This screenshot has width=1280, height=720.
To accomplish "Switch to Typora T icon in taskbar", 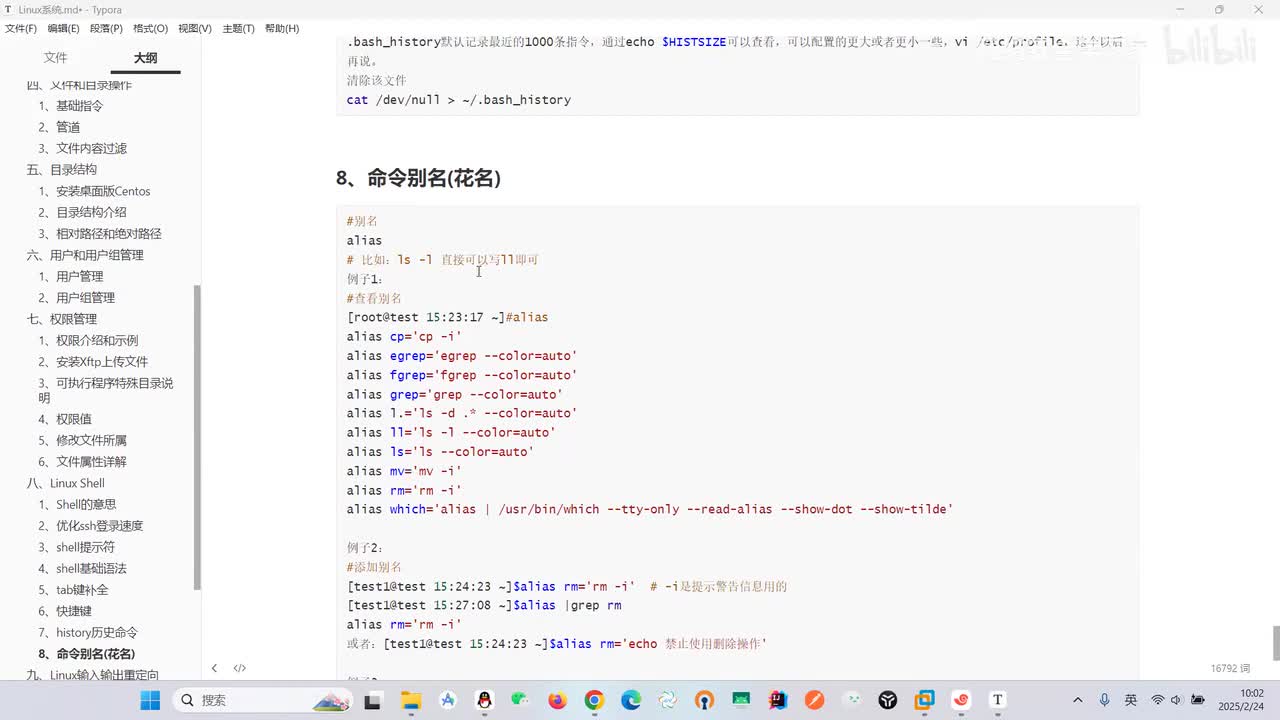I will click(997, 700).
